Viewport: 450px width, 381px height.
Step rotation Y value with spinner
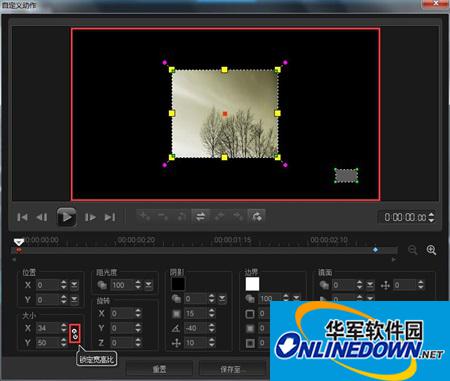[x=138, y=328]
